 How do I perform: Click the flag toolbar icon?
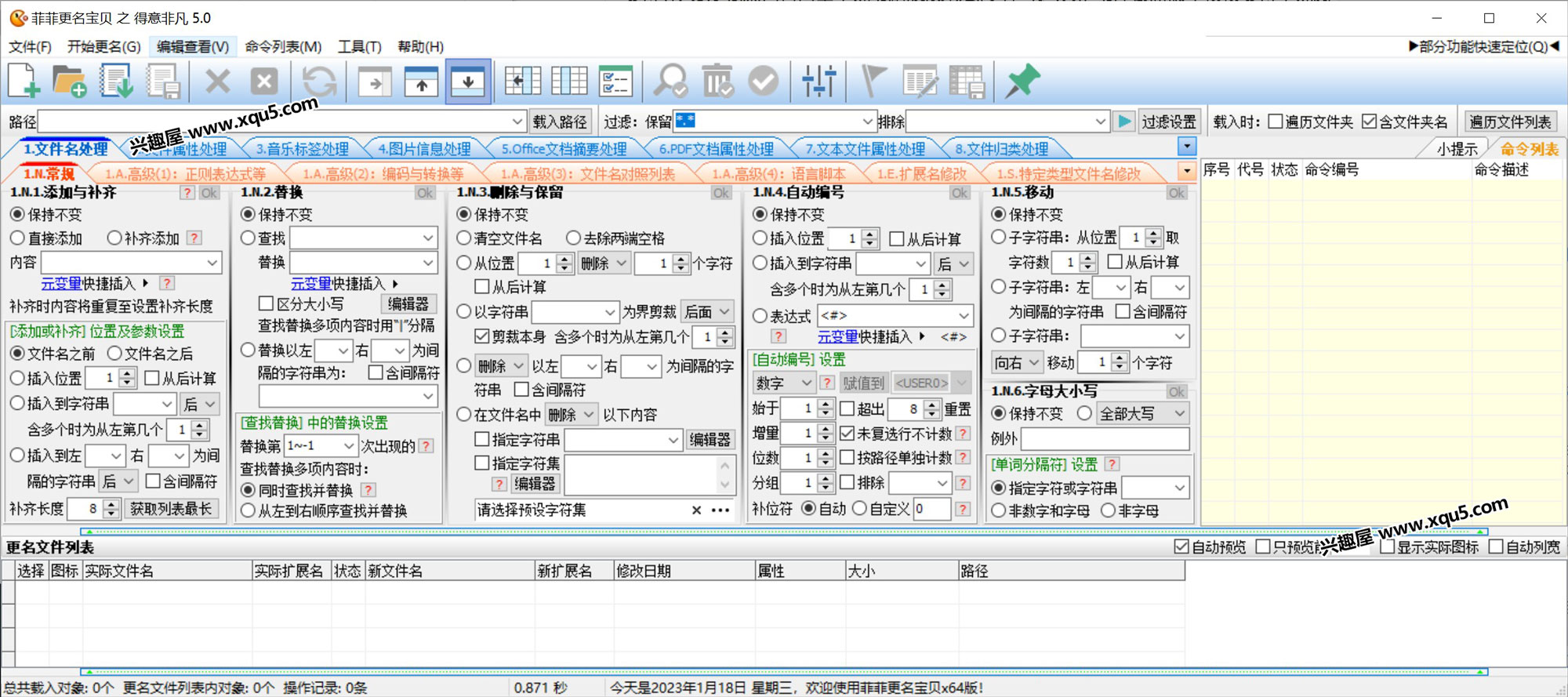click(x=873, y=81)
